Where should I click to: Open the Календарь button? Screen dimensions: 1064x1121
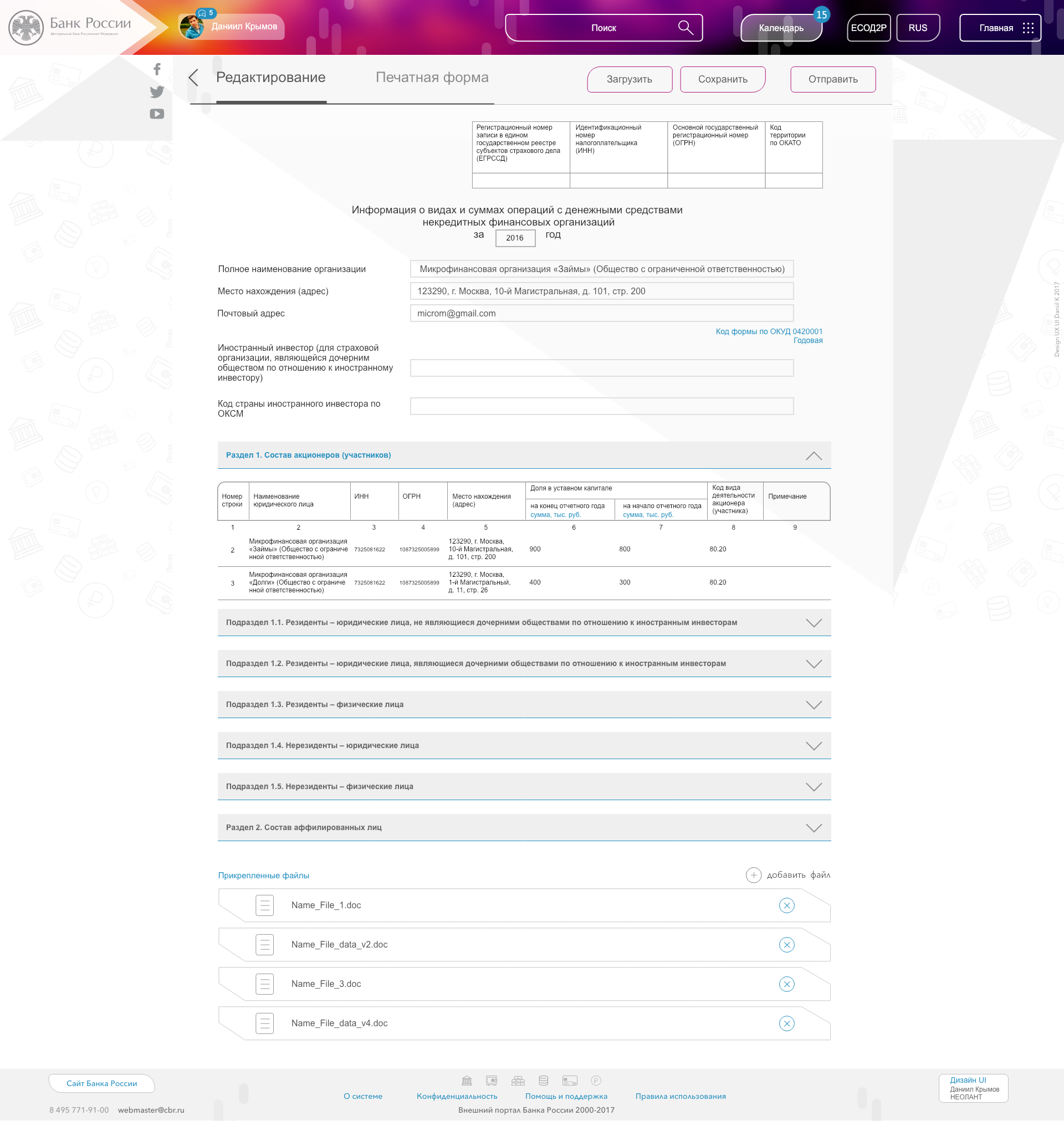(781, 28)
